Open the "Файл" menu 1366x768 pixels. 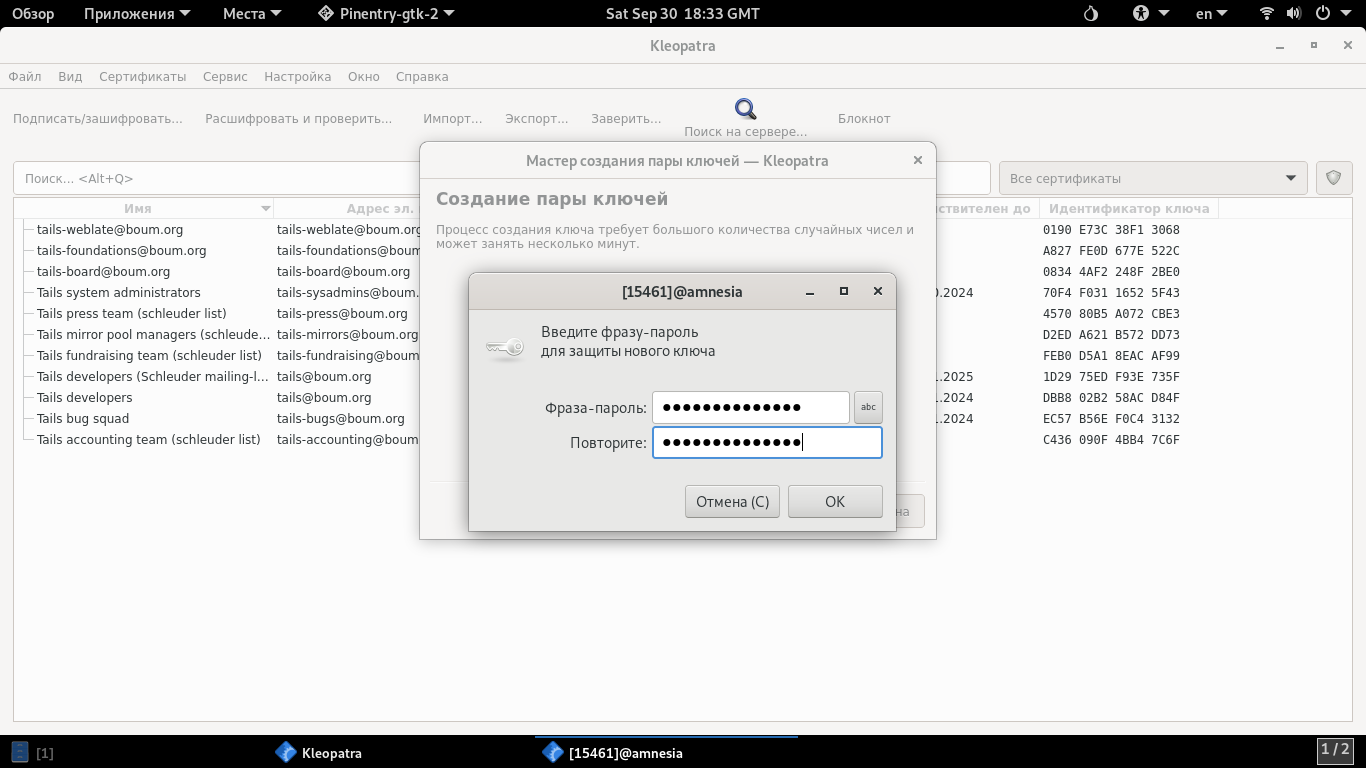[x=25, y=76]
